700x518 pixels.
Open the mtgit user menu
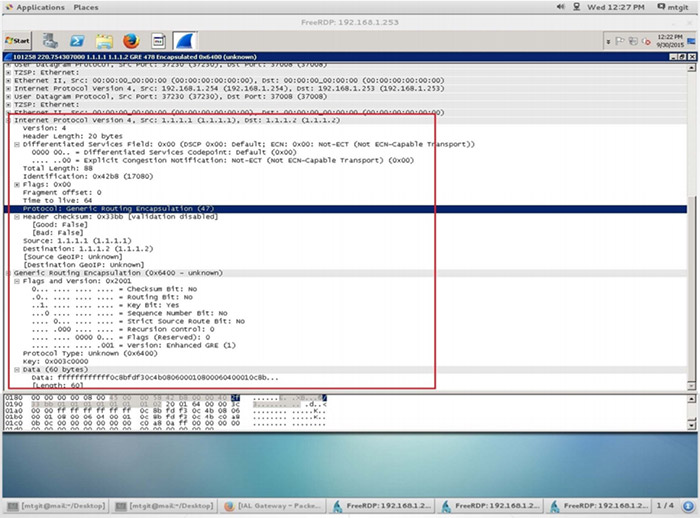673,7
